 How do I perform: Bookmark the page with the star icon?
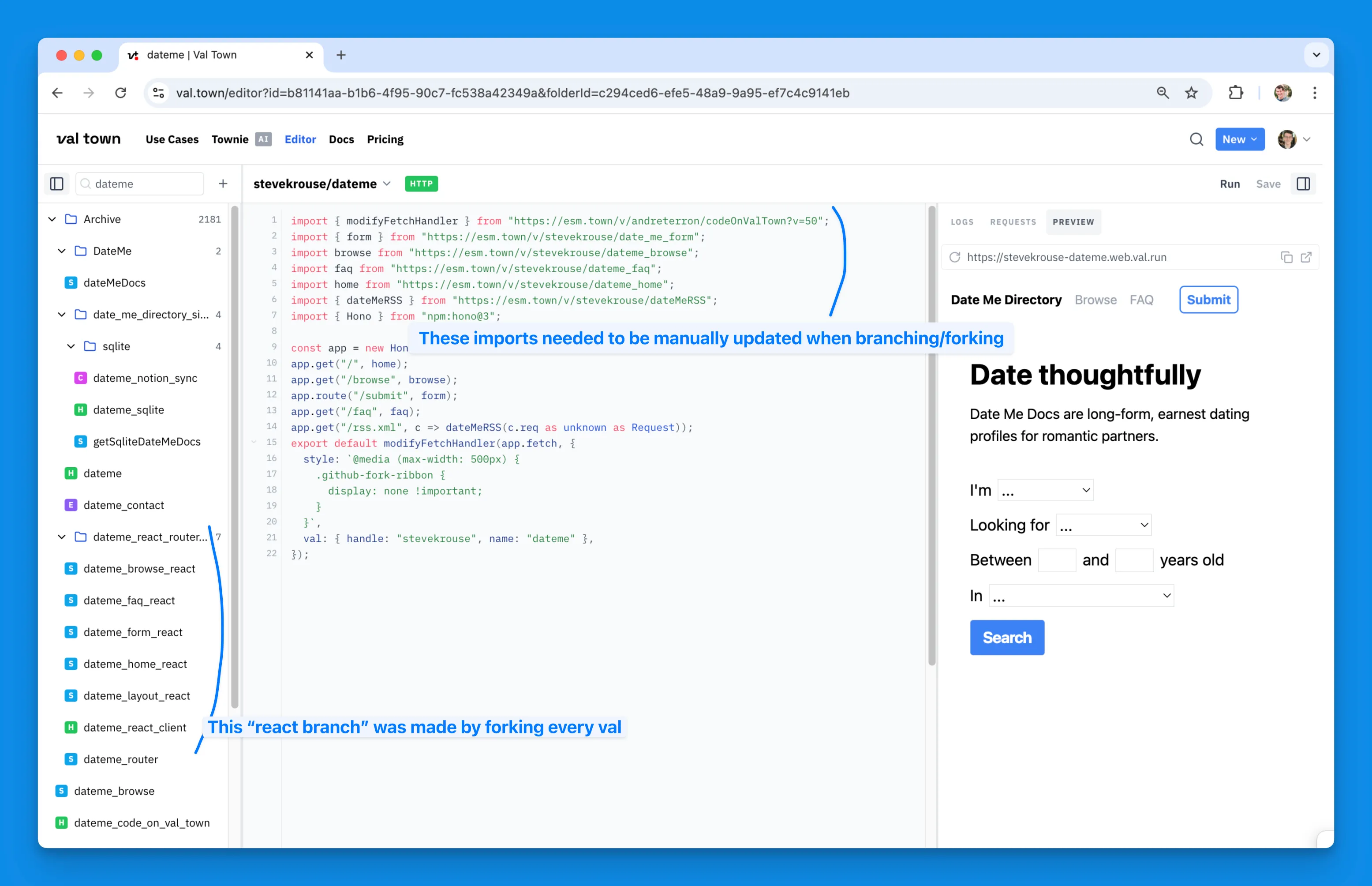1191,93
